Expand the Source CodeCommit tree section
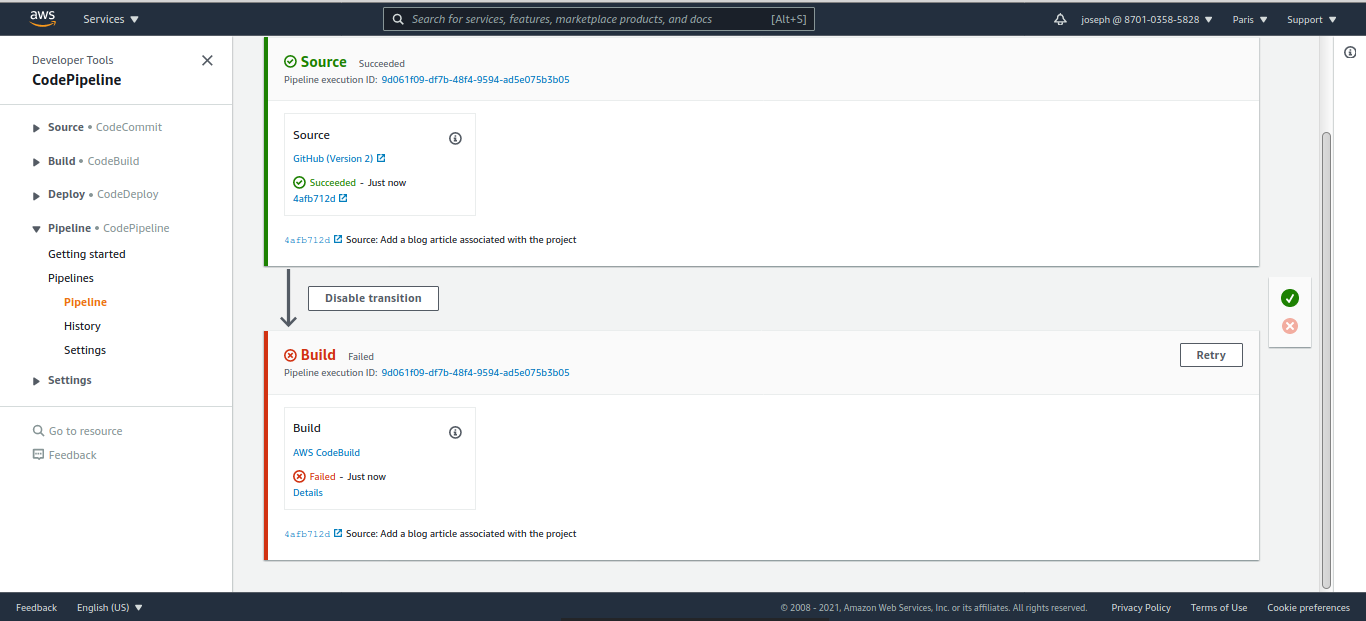 [x=37, y=128]
